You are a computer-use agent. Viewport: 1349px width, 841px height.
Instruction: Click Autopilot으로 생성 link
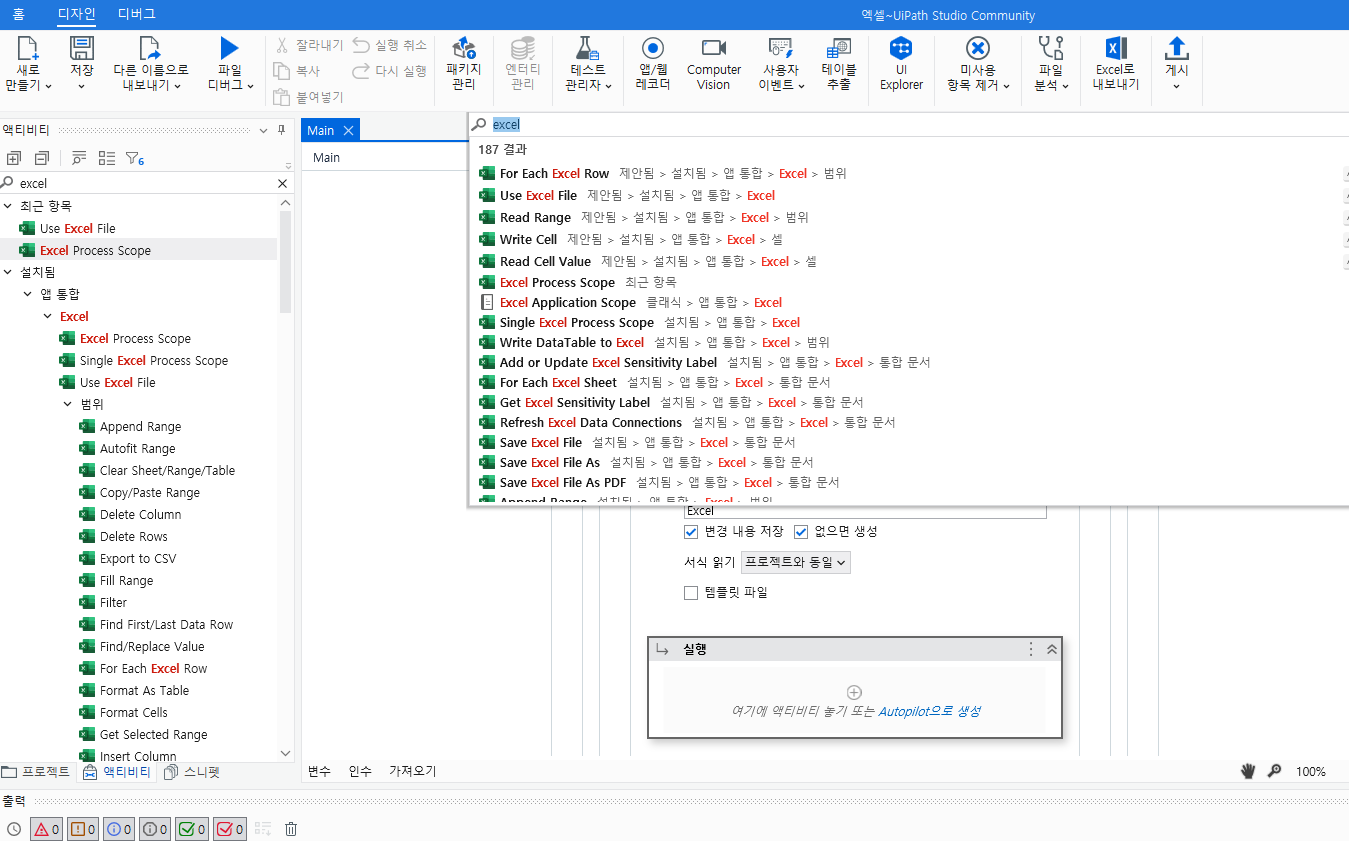[929, 711]
